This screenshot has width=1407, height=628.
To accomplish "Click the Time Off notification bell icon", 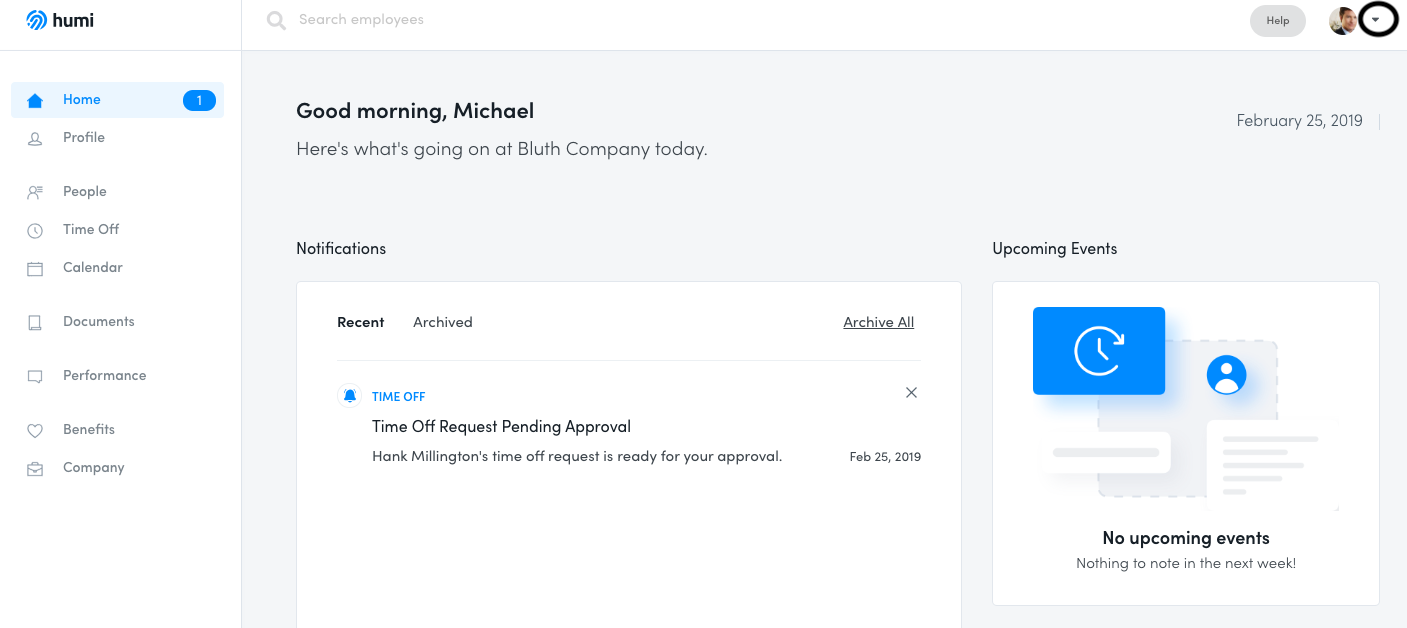I will pos(349,396).
